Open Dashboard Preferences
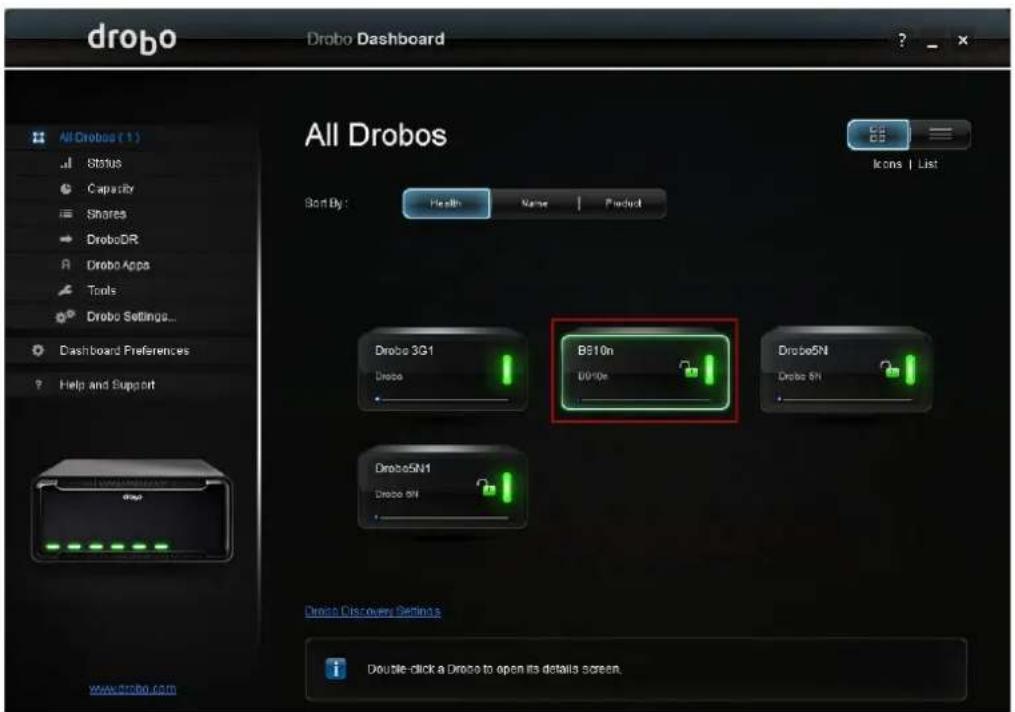Screen dimensions: 1015x712 point(124,350)
